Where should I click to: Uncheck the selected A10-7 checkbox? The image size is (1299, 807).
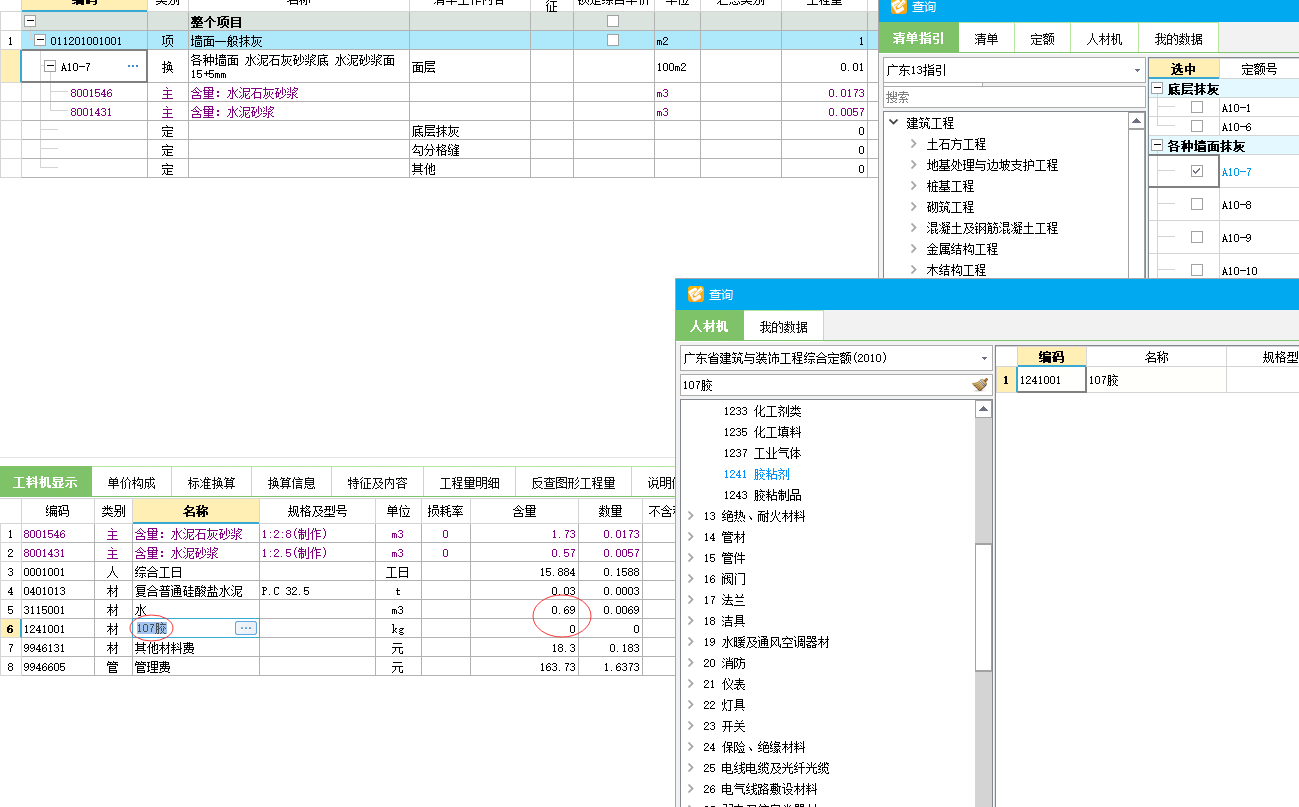[1197, 172]
